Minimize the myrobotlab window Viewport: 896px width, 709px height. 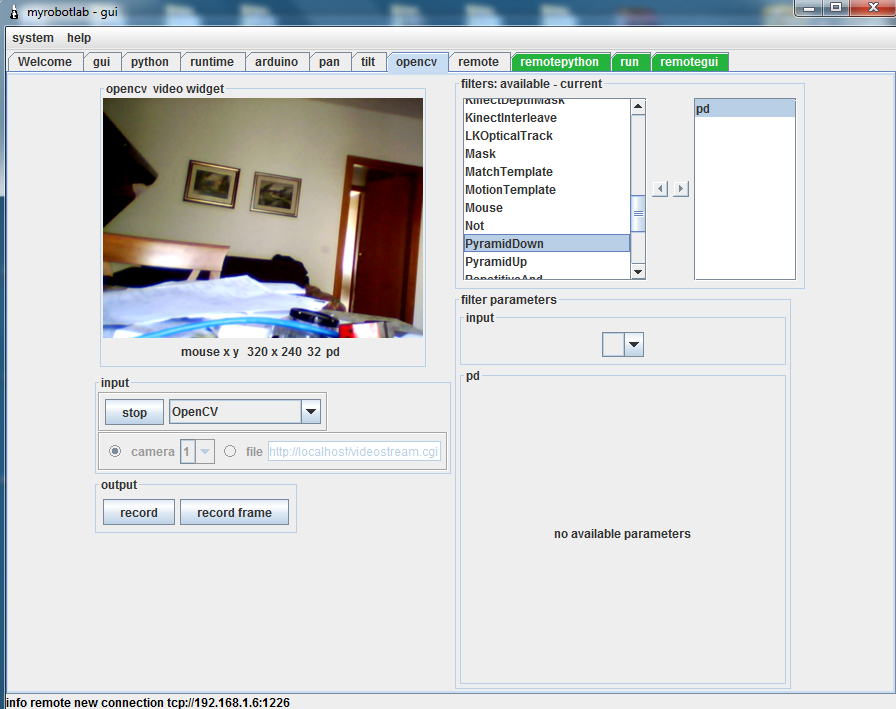pyautogui.click(x=809, y=8)
